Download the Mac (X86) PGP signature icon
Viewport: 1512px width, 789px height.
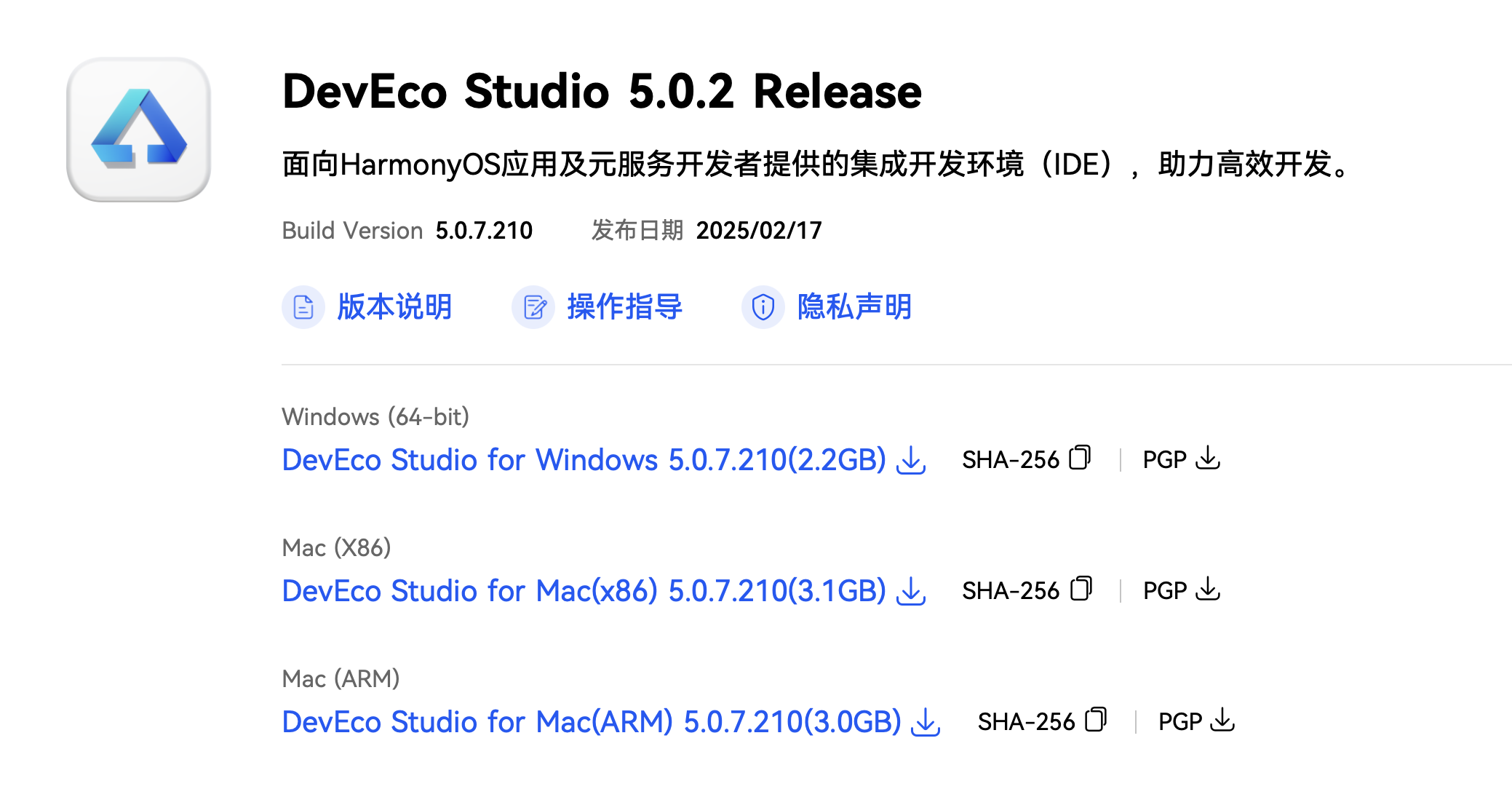pyautogui.click(x=1208, y=589)
